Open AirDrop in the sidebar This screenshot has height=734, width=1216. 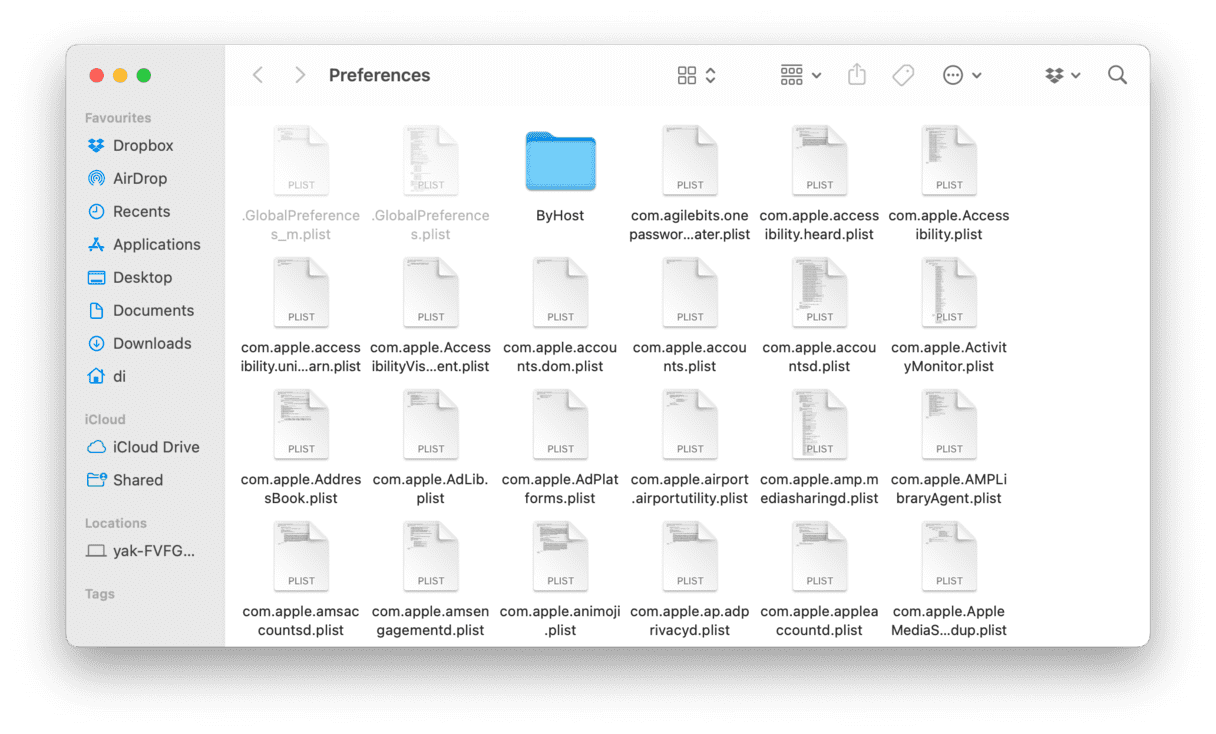[x=139, y=178]
